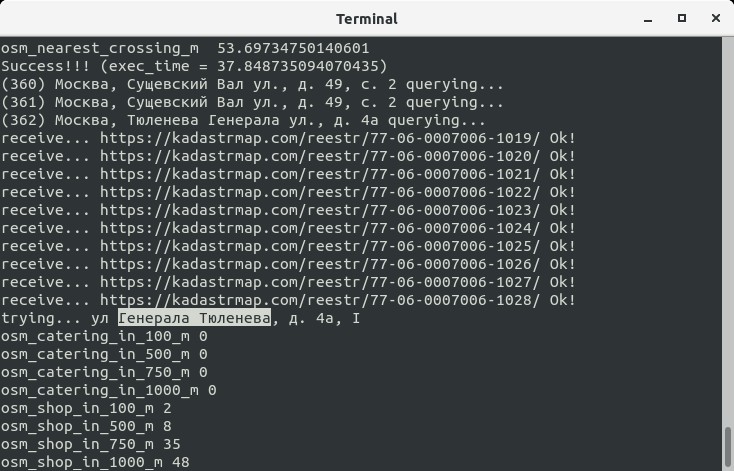Click the "Success!!!" exec_time output line
The width and height of the screenshot is (734, 471).
pyautogui.click(x=180, y=66)
